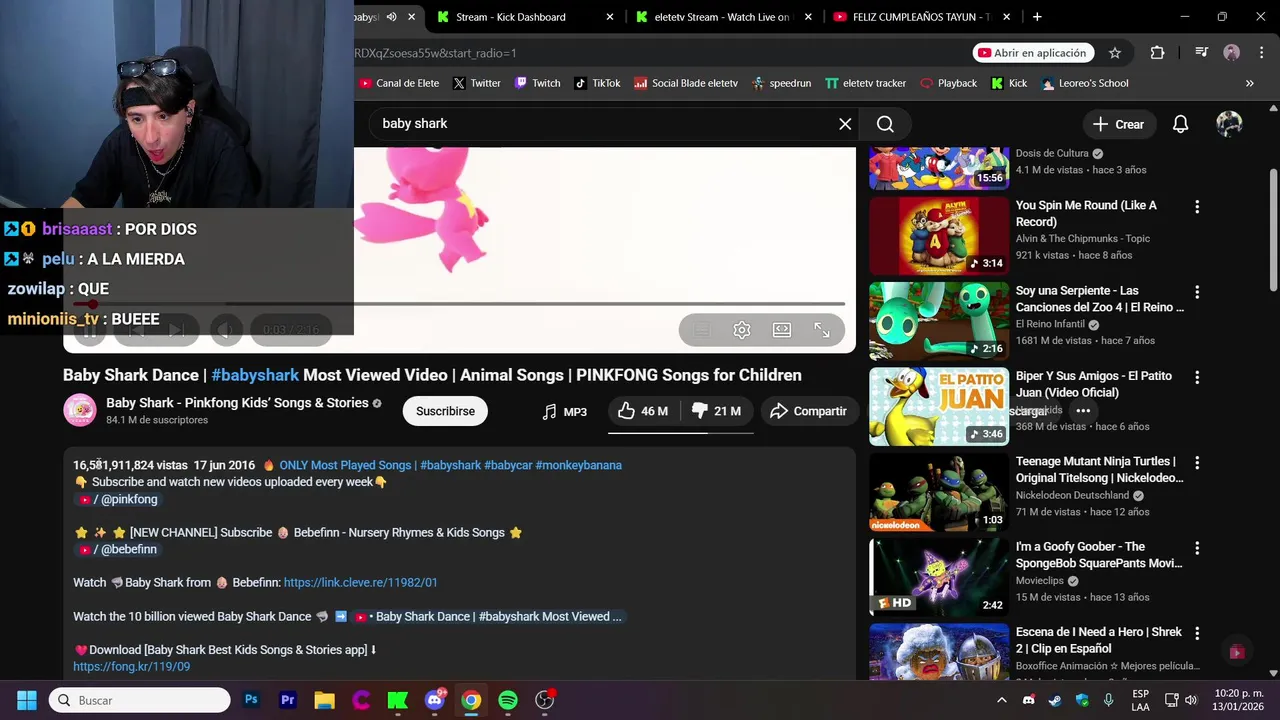The image size is (1280, 720).
Task: Open options menu for Soy una Serpiente
Action: 1196,292
